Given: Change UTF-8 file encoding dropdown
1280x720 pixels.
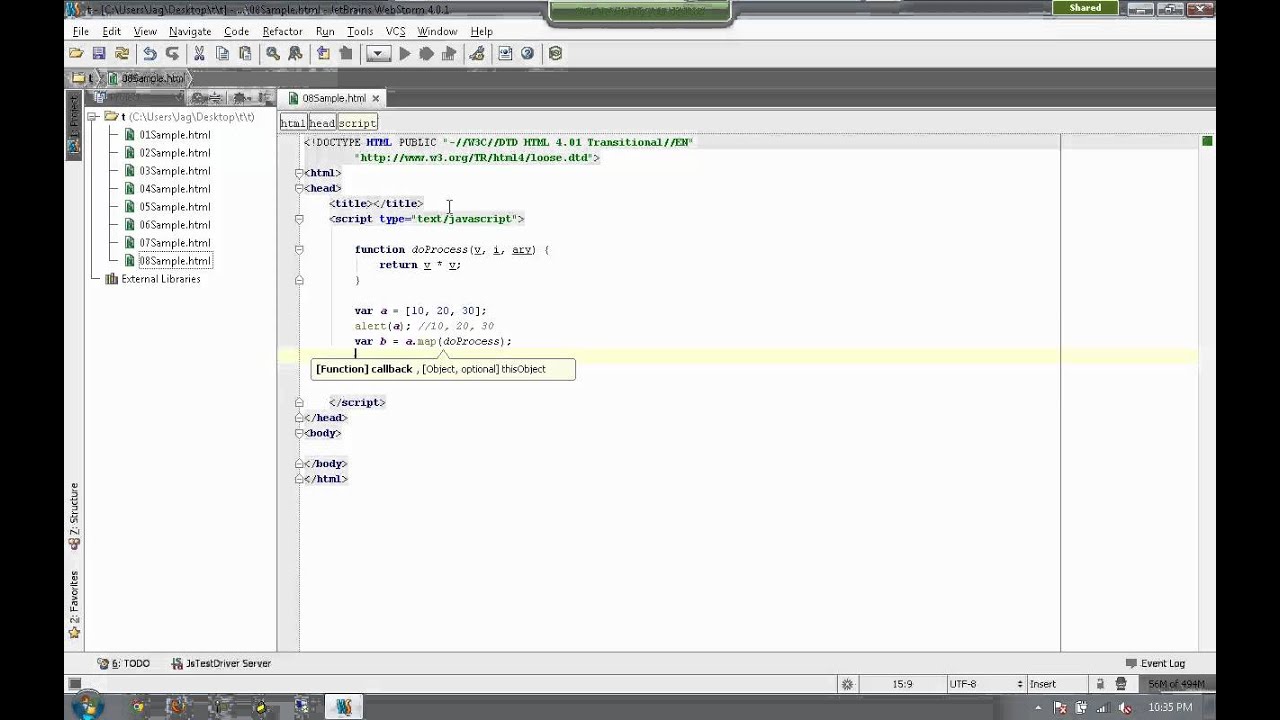Looking at the screenshot, I should [x=985, y=684].
